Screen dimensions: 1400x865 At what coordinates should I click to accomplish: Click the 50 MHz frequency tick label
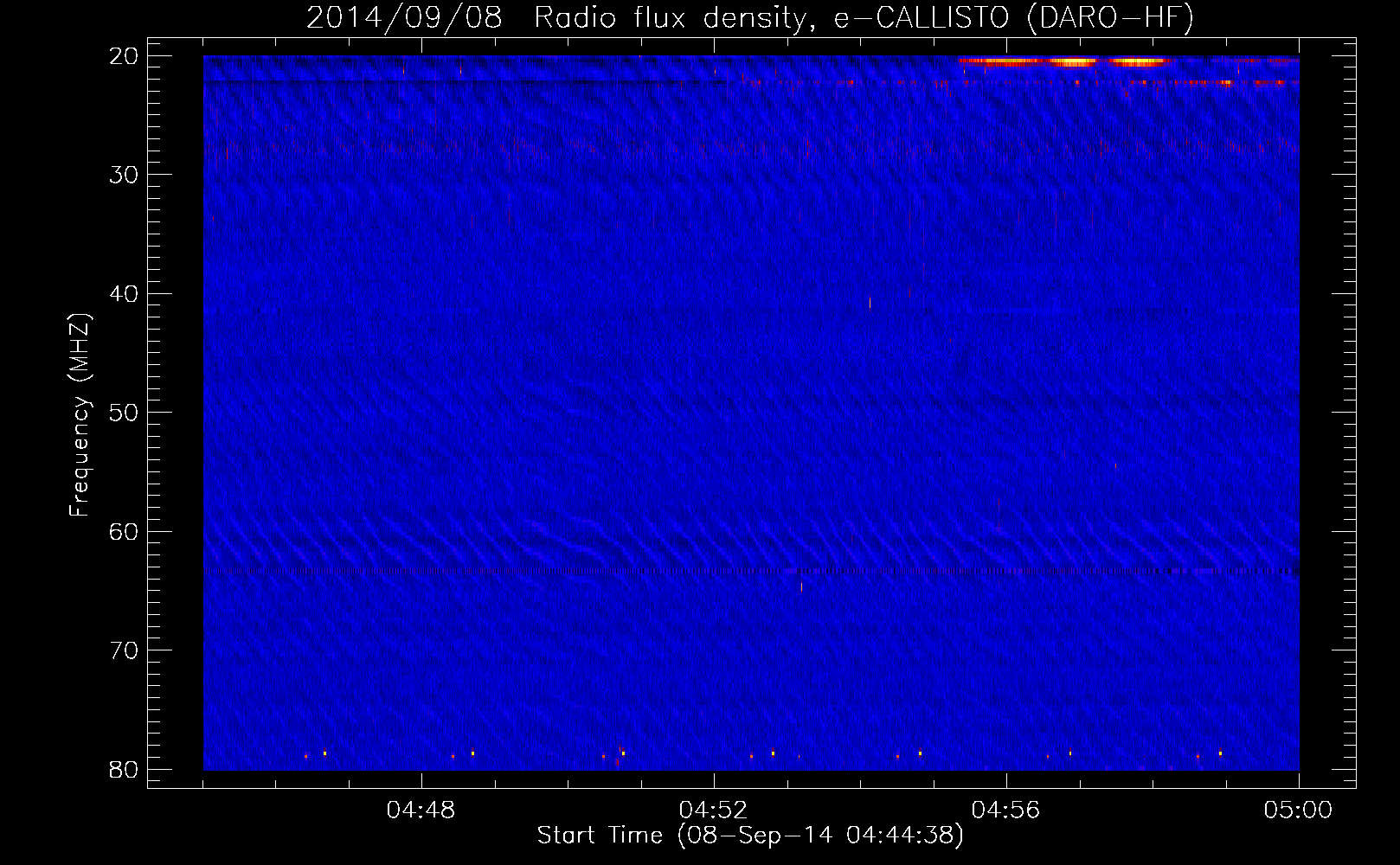124,413
